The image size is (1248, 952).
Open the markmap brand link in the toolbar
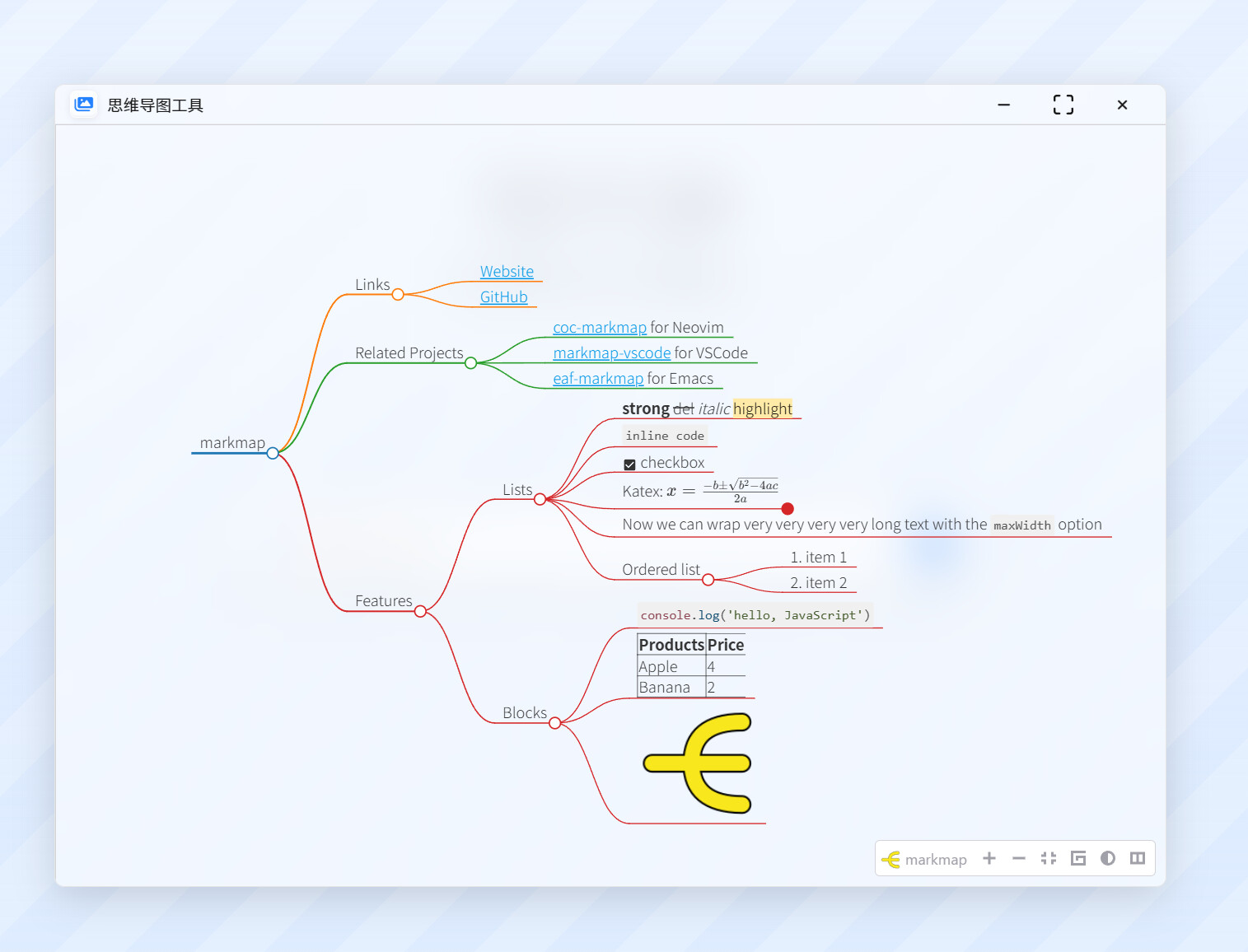924,860
